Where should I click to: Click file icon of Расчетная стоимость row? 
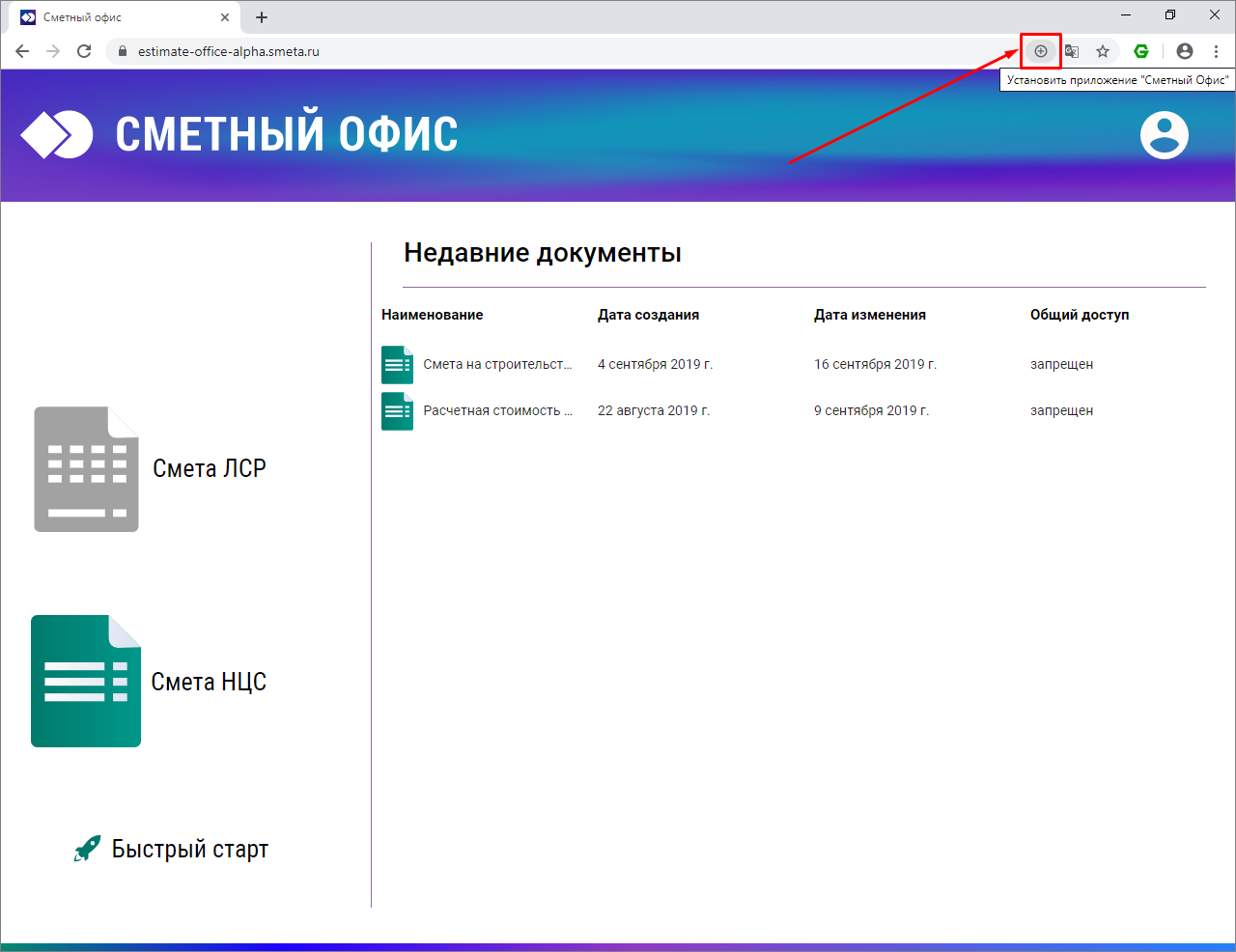coord(398,411)
